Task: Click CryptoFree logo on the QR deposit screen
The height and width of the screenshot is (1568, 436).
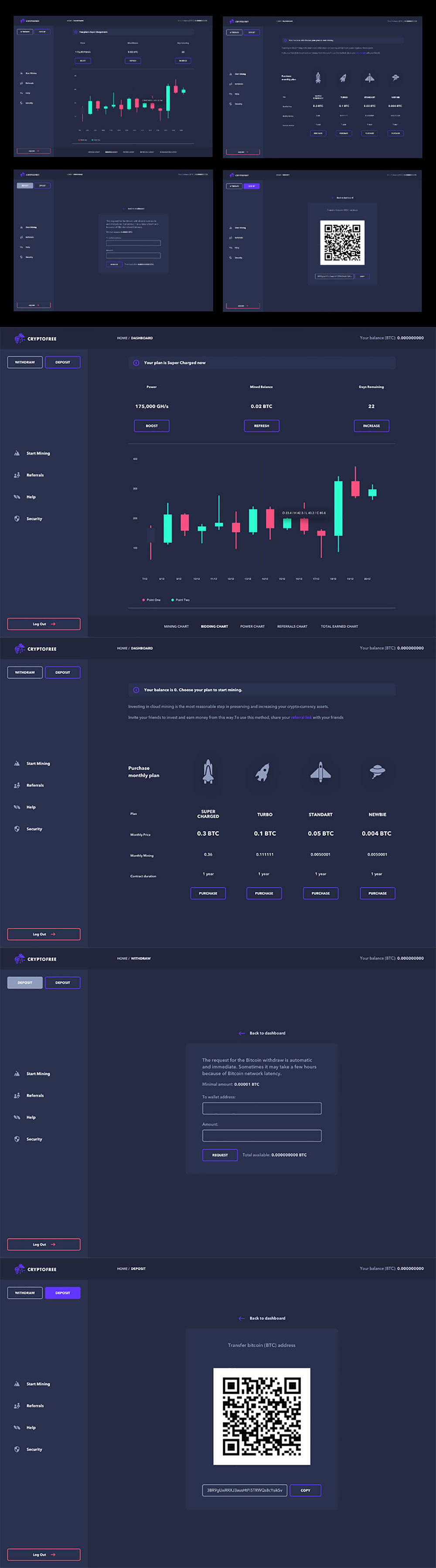Action: (35, 1269)
